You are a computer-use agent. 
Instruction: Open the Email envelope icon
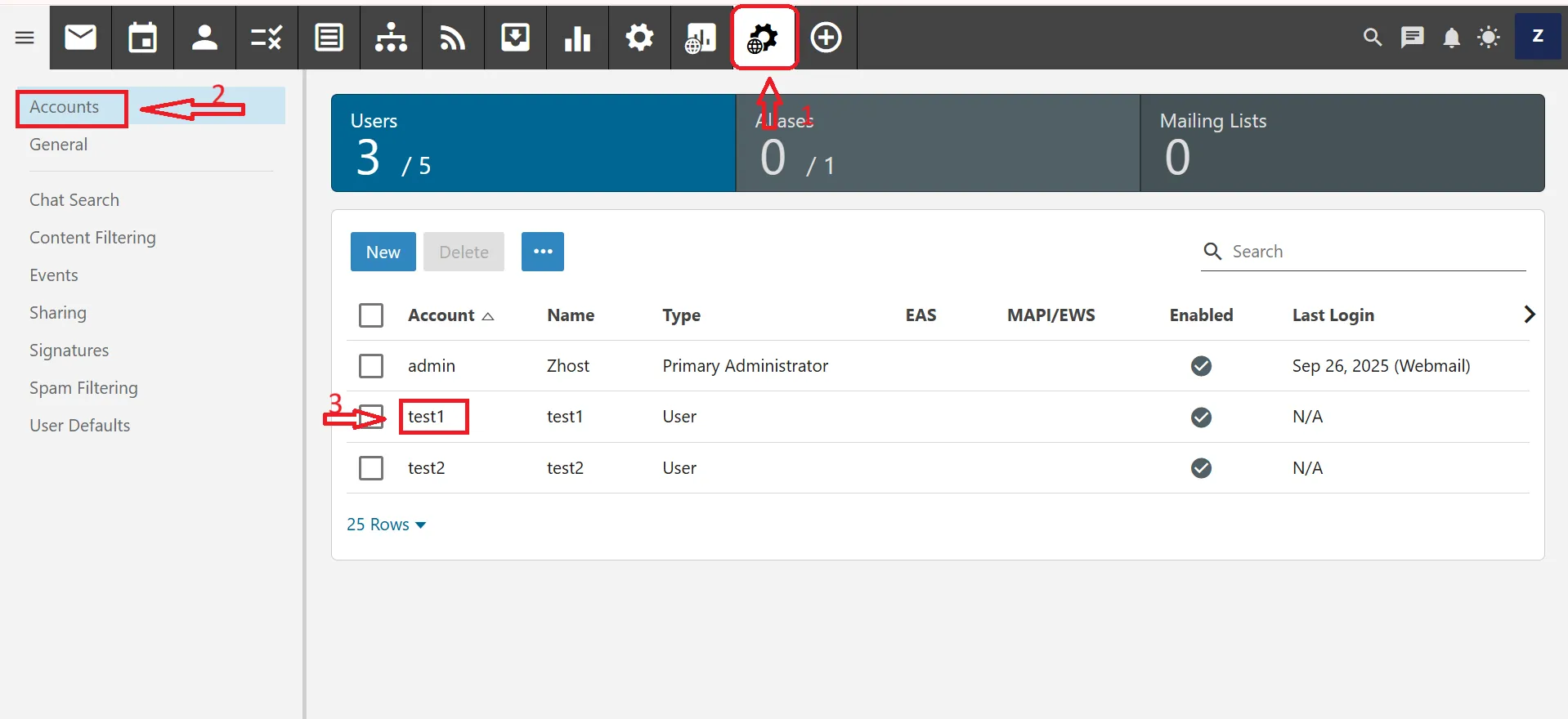click(80, 38)
